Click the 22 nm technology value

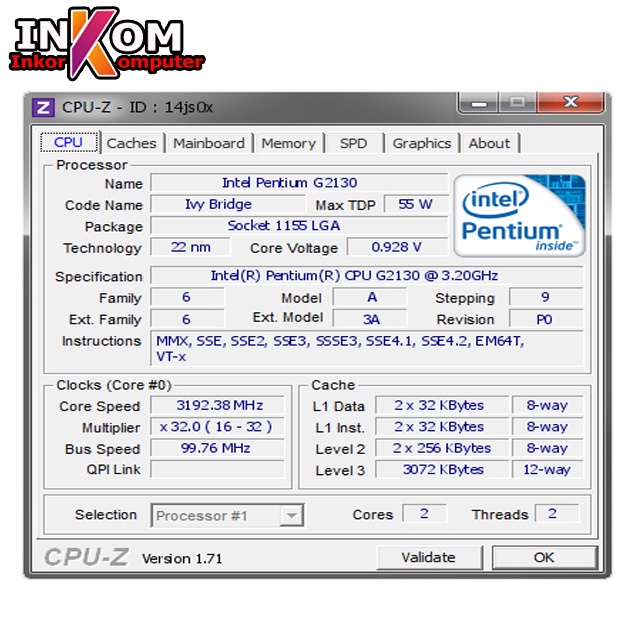tap(190, 247)
